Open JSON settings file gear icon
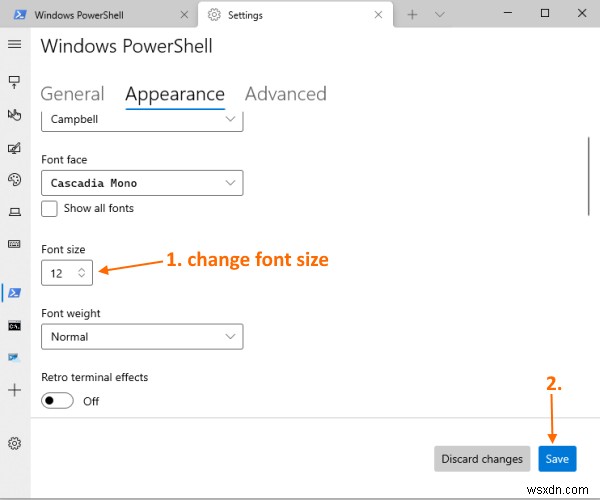 tap(15, 443)
